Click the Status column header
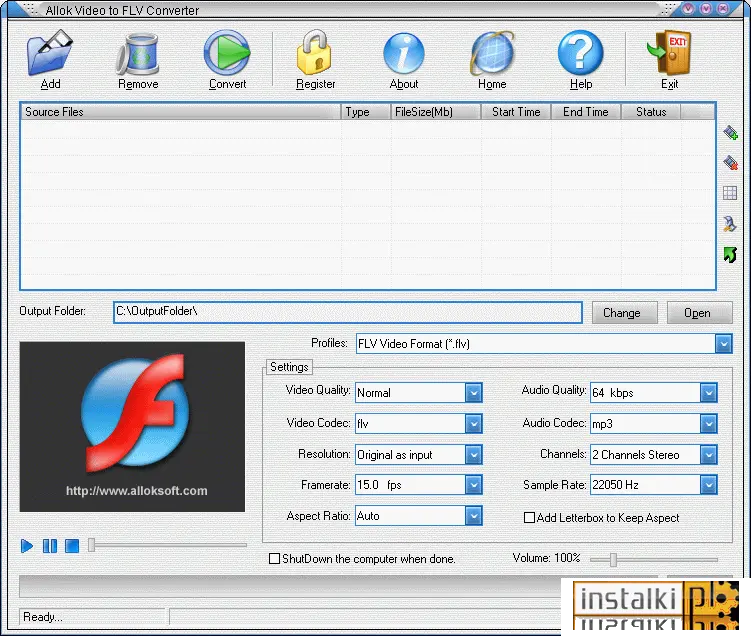 651,112
